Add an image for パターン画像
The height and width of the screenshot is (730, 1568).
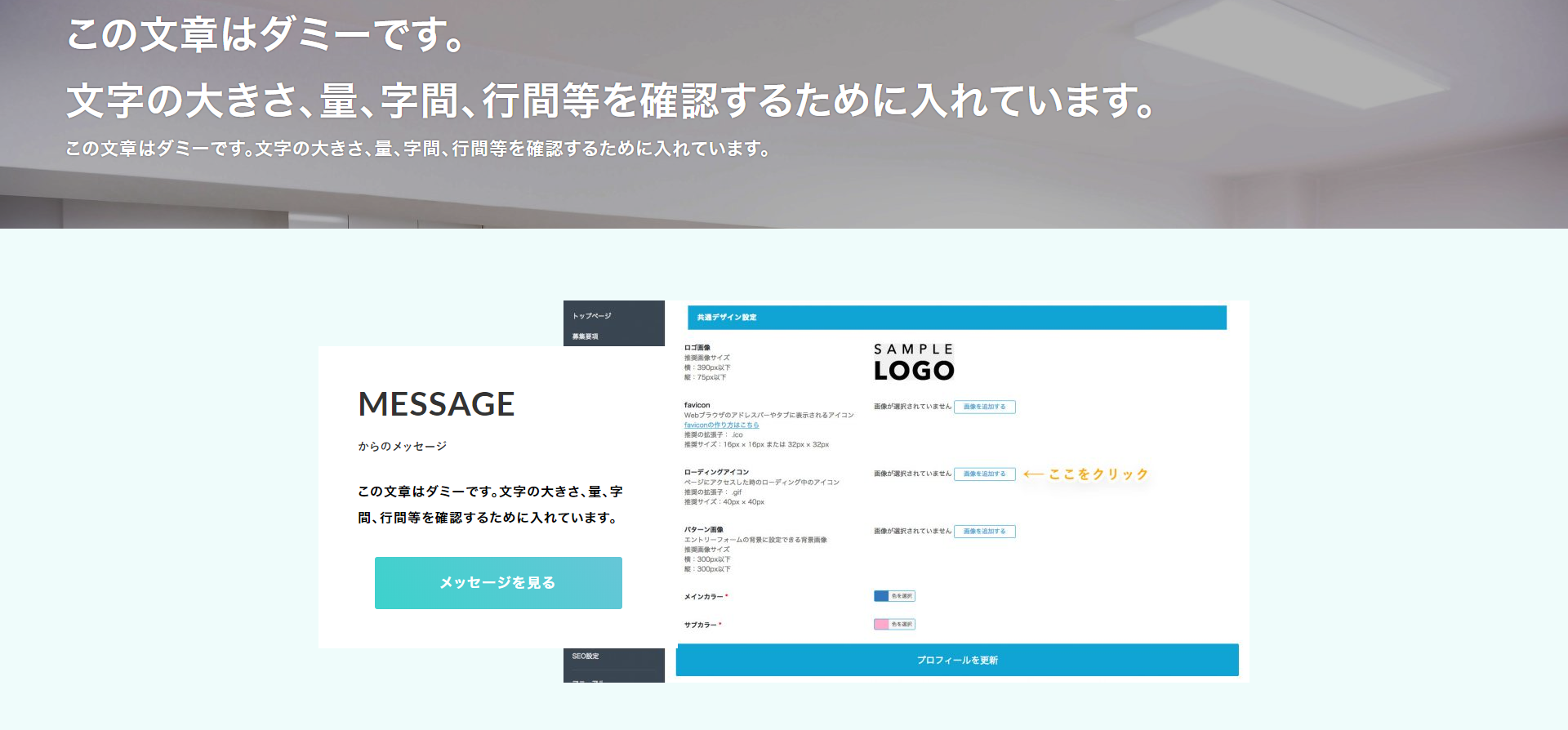click(984, 532)
